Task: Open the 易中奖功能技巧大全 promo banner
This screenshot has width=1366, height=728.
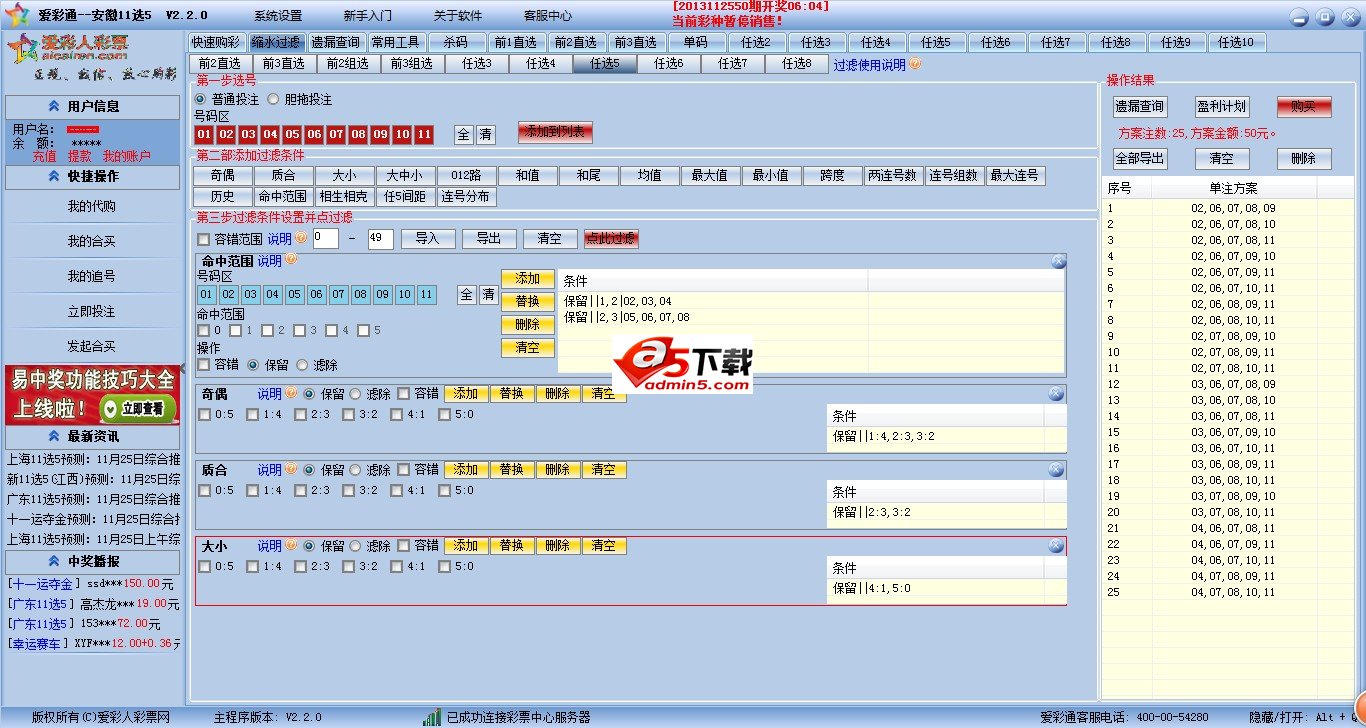Action: [92, 393]
